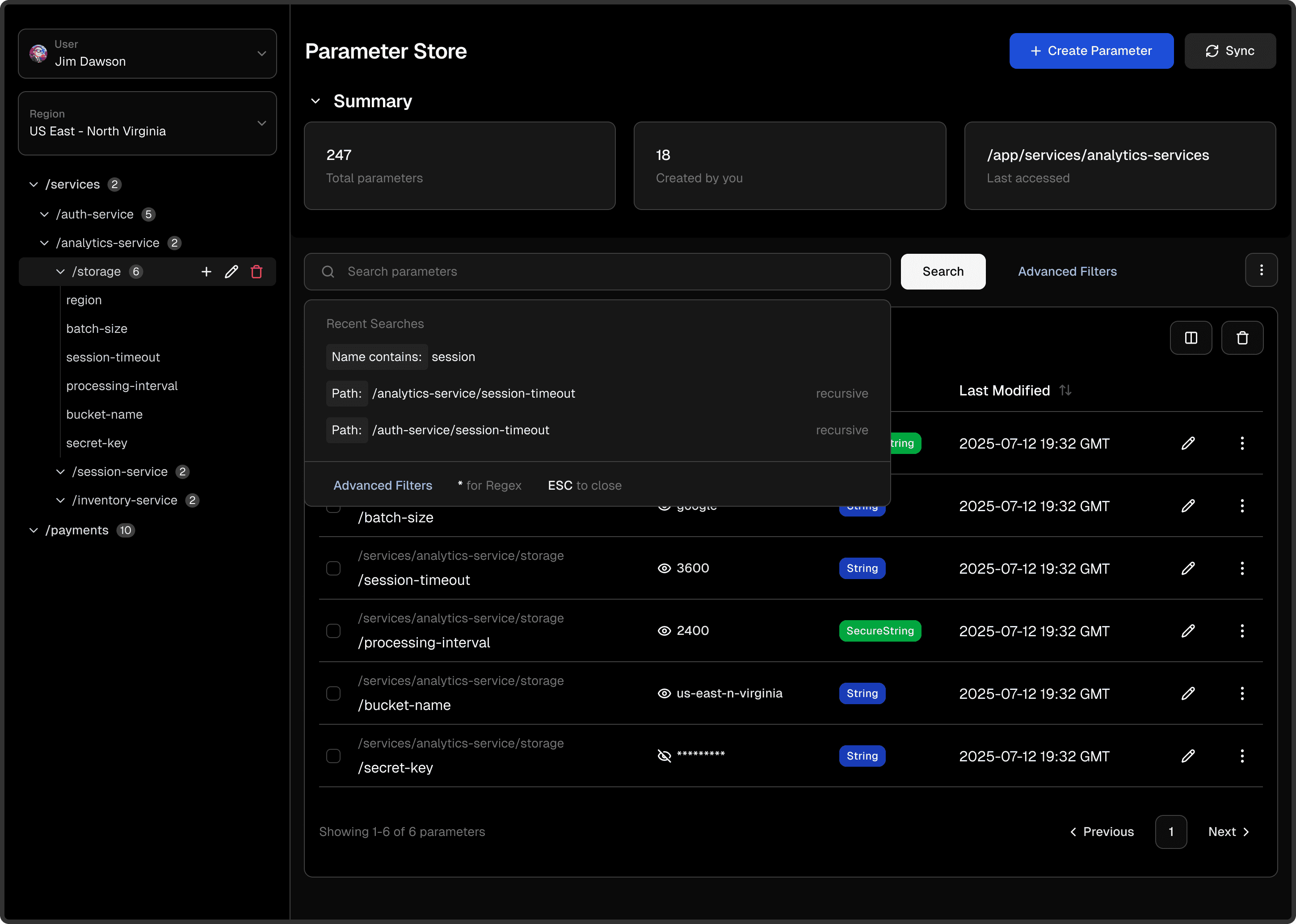Edit the /session-timeout parameter row
The width and height of the screenshot is (1296, 924).
click(x=1188, y=568)
